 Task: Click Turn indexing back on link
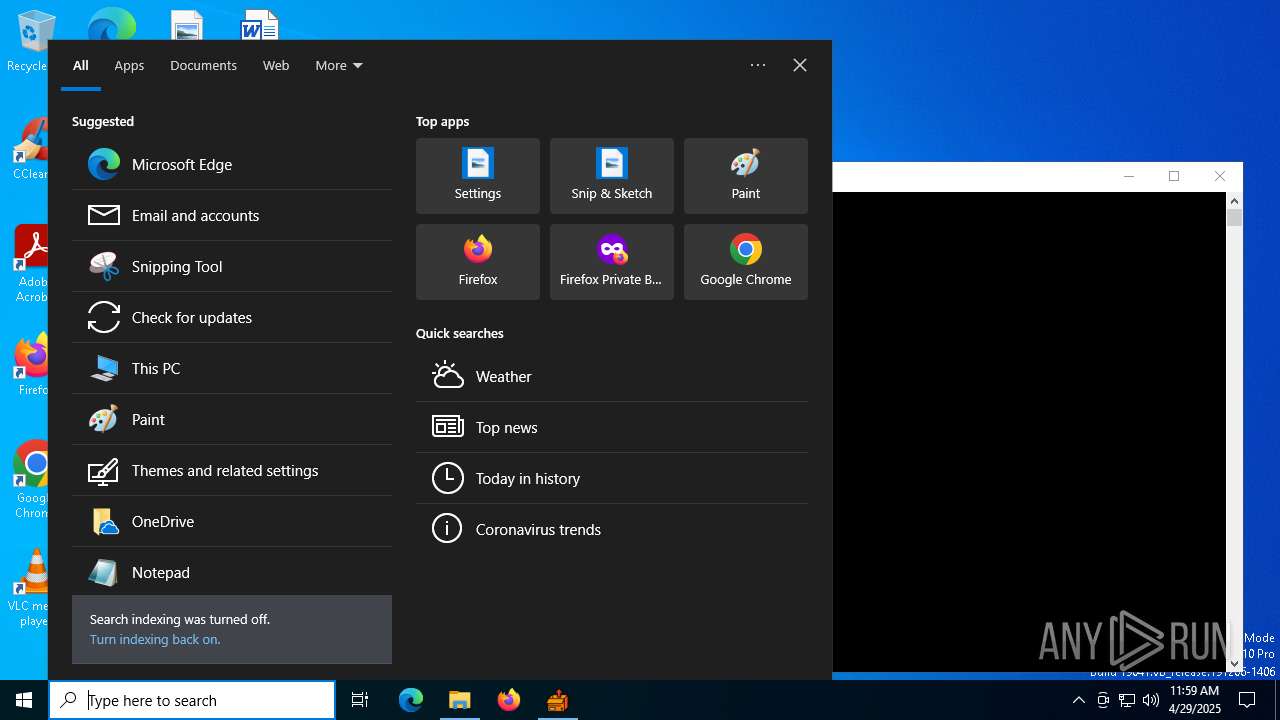point(155,639)
